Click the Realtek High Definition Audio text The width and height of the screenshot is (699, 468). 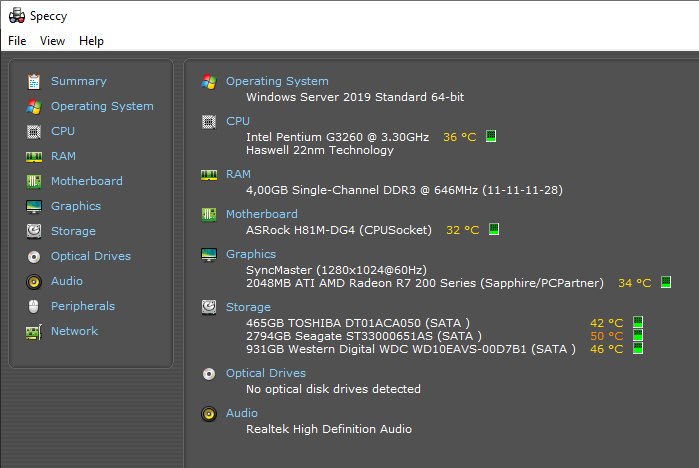tap(329, 429)
